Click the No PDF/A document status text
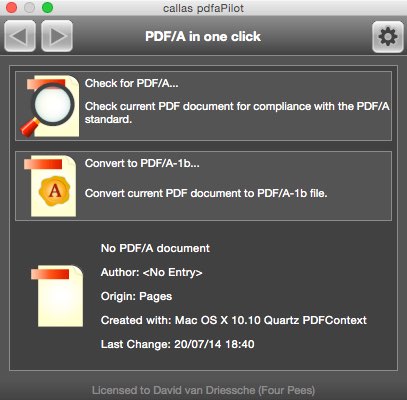407x400 pixels. [x=155, y=248]
